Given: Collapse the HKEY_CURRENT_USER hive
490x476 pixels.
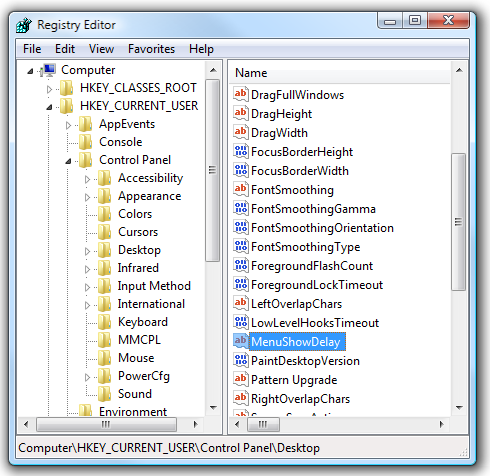Looking at the screenshot, I should coord(49,107).
